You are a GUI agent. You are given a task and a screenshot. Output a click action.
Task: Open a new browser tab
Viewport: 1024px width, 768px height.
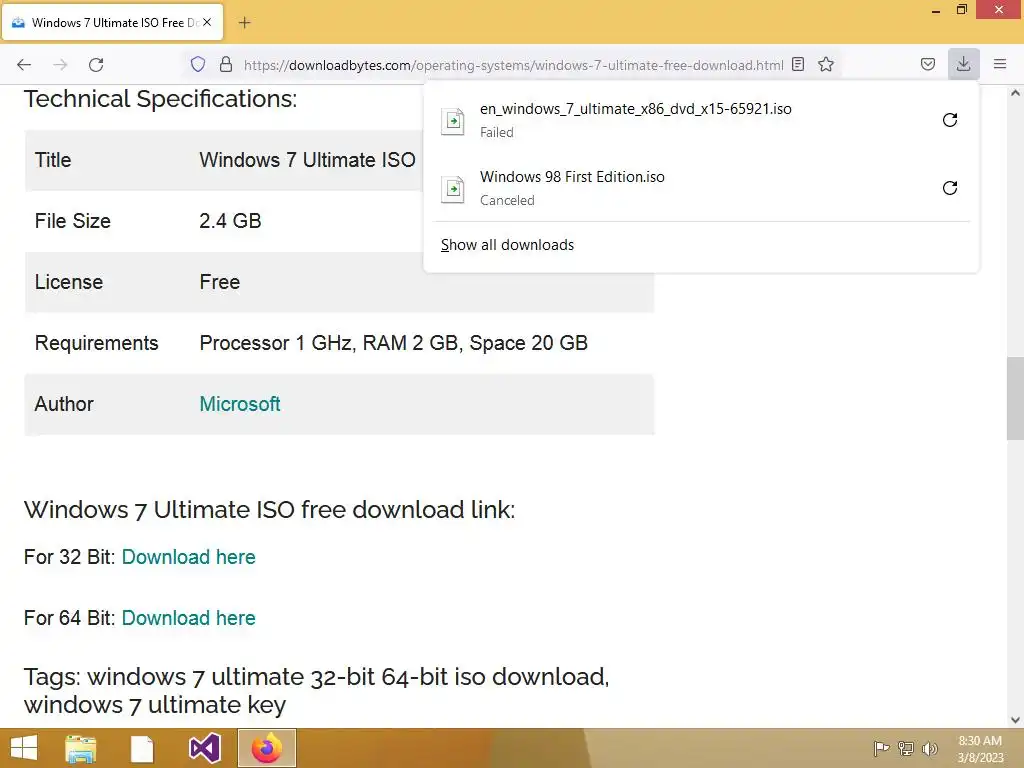(x=244, y=23)
